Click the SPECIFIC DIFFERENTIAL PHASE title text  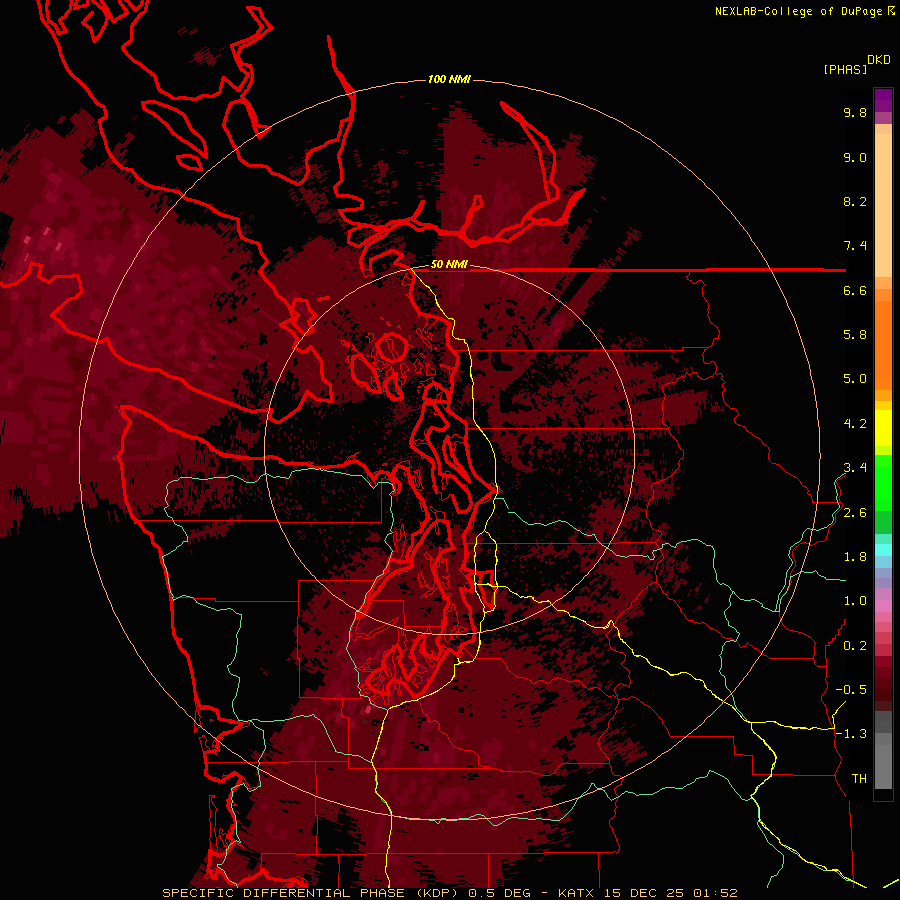click(284, 893)
